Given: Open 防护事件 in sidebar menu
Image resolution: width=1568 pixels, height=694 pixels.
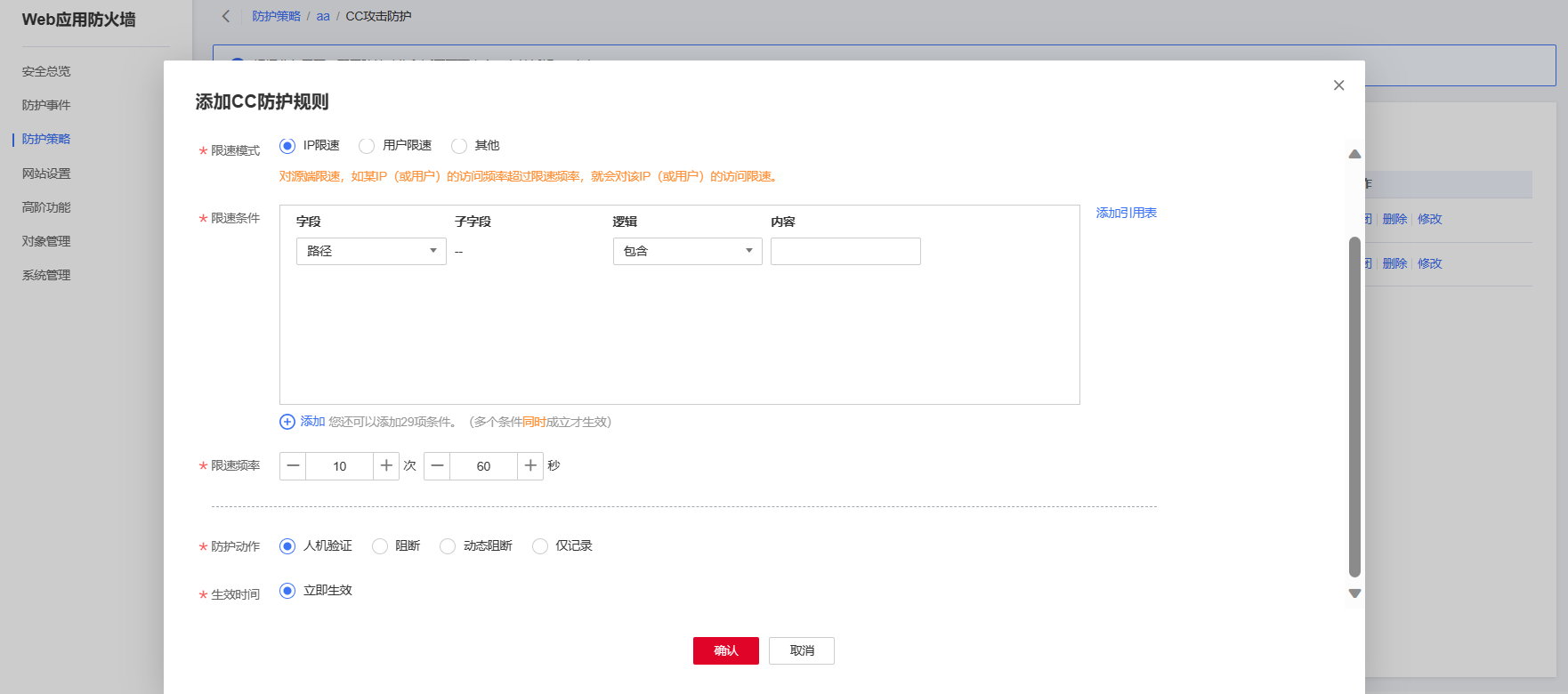Looking at the screenshot, I should point(46,105).
